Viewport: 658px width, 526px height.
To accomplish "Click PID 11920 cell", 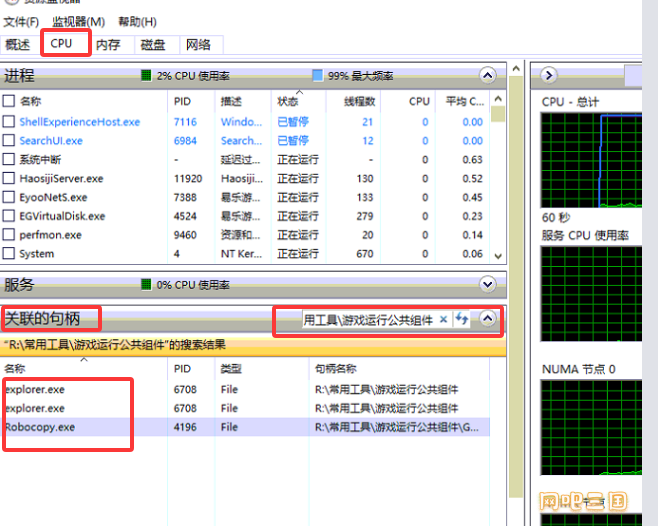I will 188,178.
